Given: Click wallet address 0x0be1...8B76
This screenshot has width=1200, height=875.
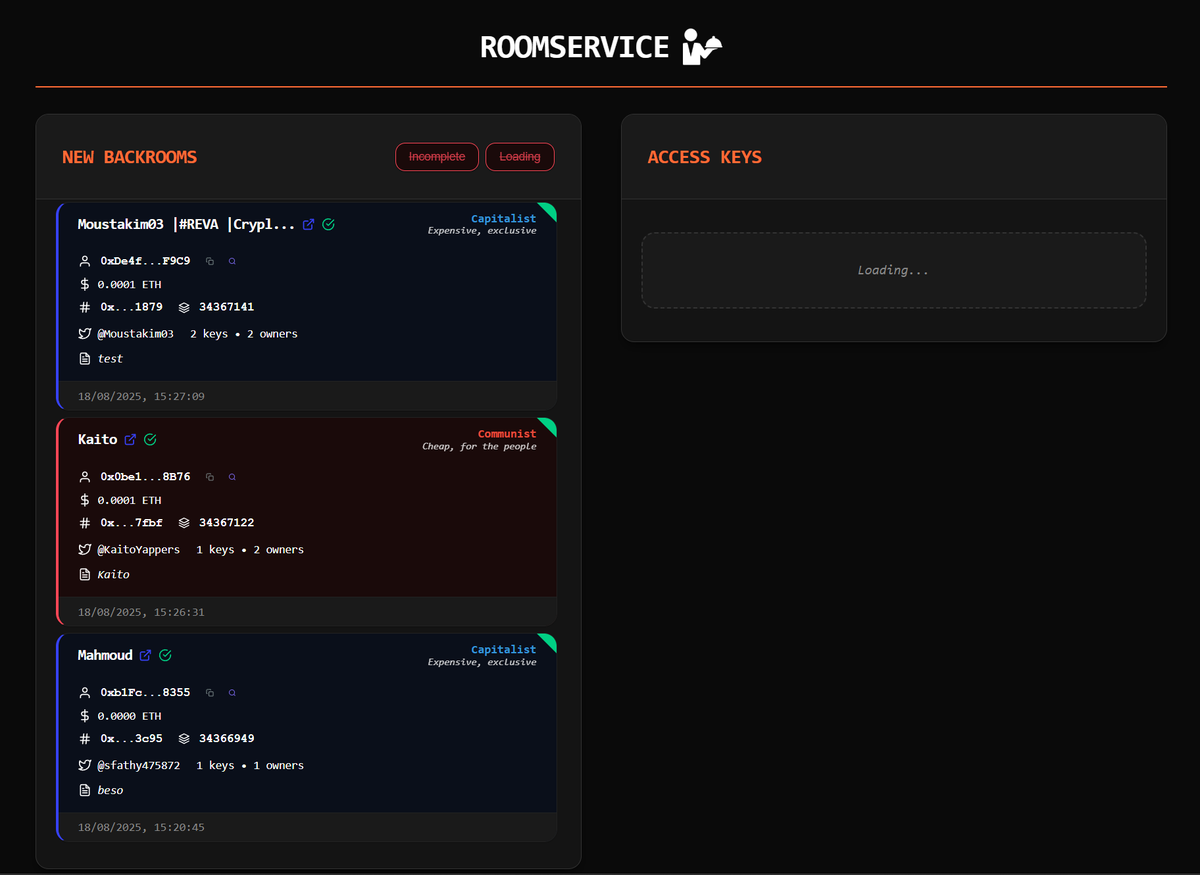Looking at the screenshot, I should (x=145, y=477).
